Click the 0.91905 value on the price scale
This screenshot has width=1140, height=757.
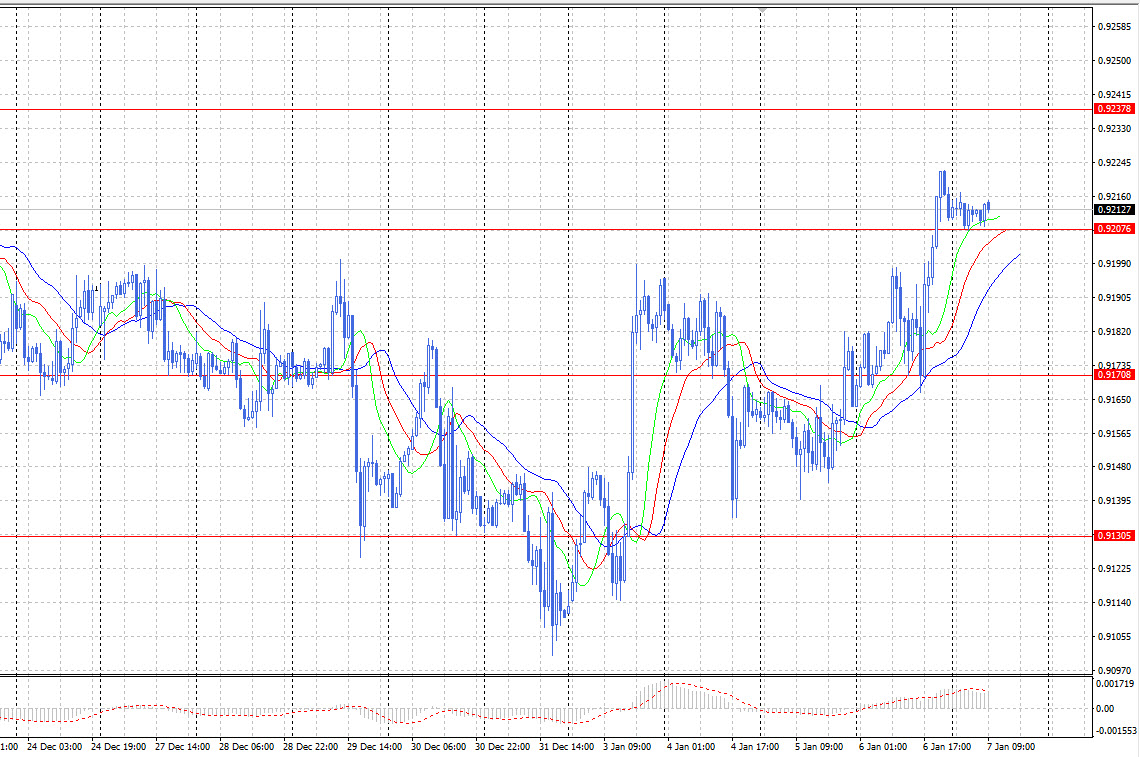1114,297
